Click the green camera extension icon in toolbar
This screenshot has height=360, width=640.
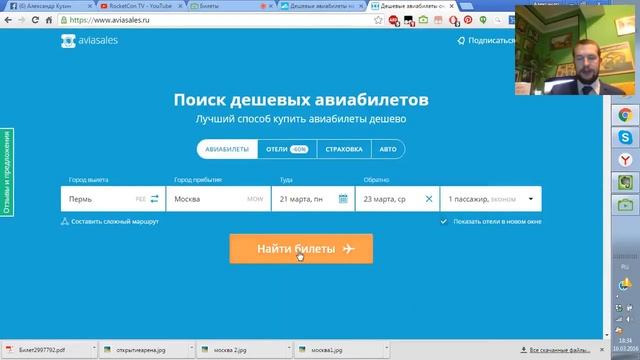point(423,20)
